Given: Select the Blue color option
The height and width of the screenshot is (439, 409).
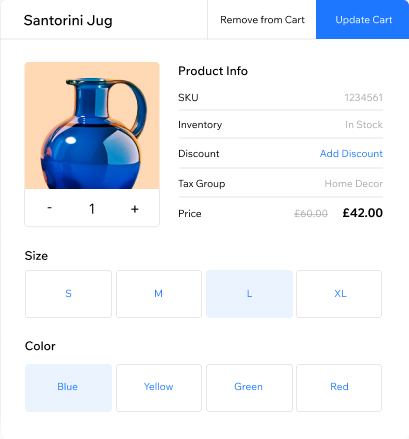Looking at the screenshot, I should pos(68,388).
